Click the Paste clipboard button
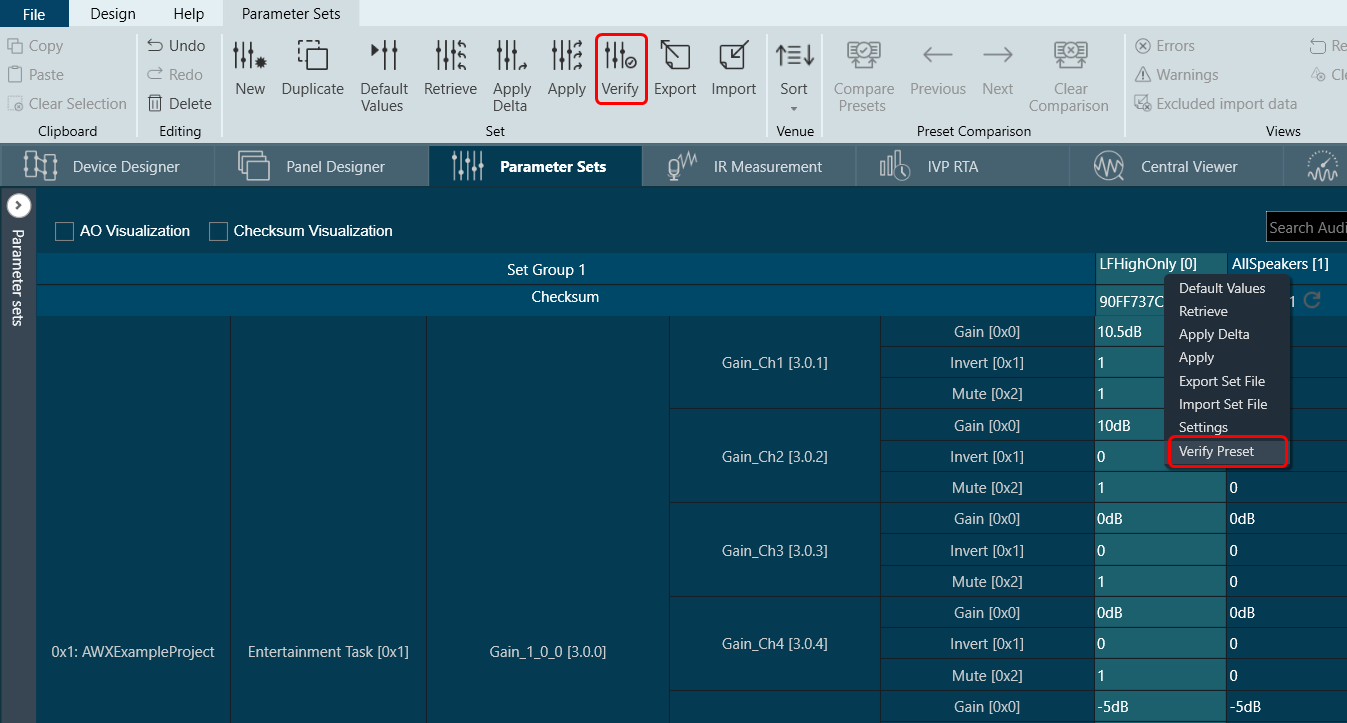 35,75
